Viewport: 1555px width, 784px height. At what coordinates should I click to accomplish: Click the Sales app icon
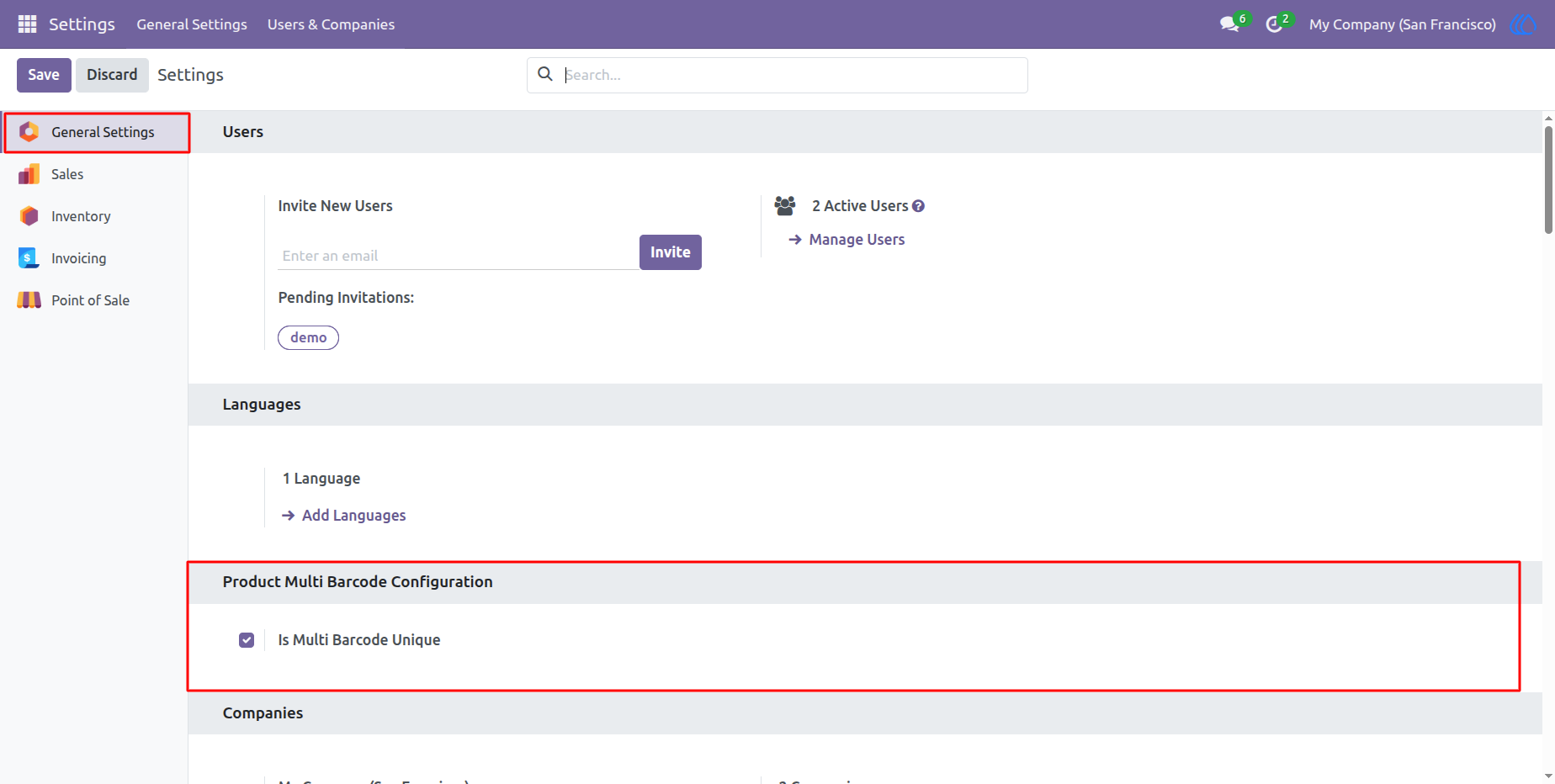click(x=29, y=174)
